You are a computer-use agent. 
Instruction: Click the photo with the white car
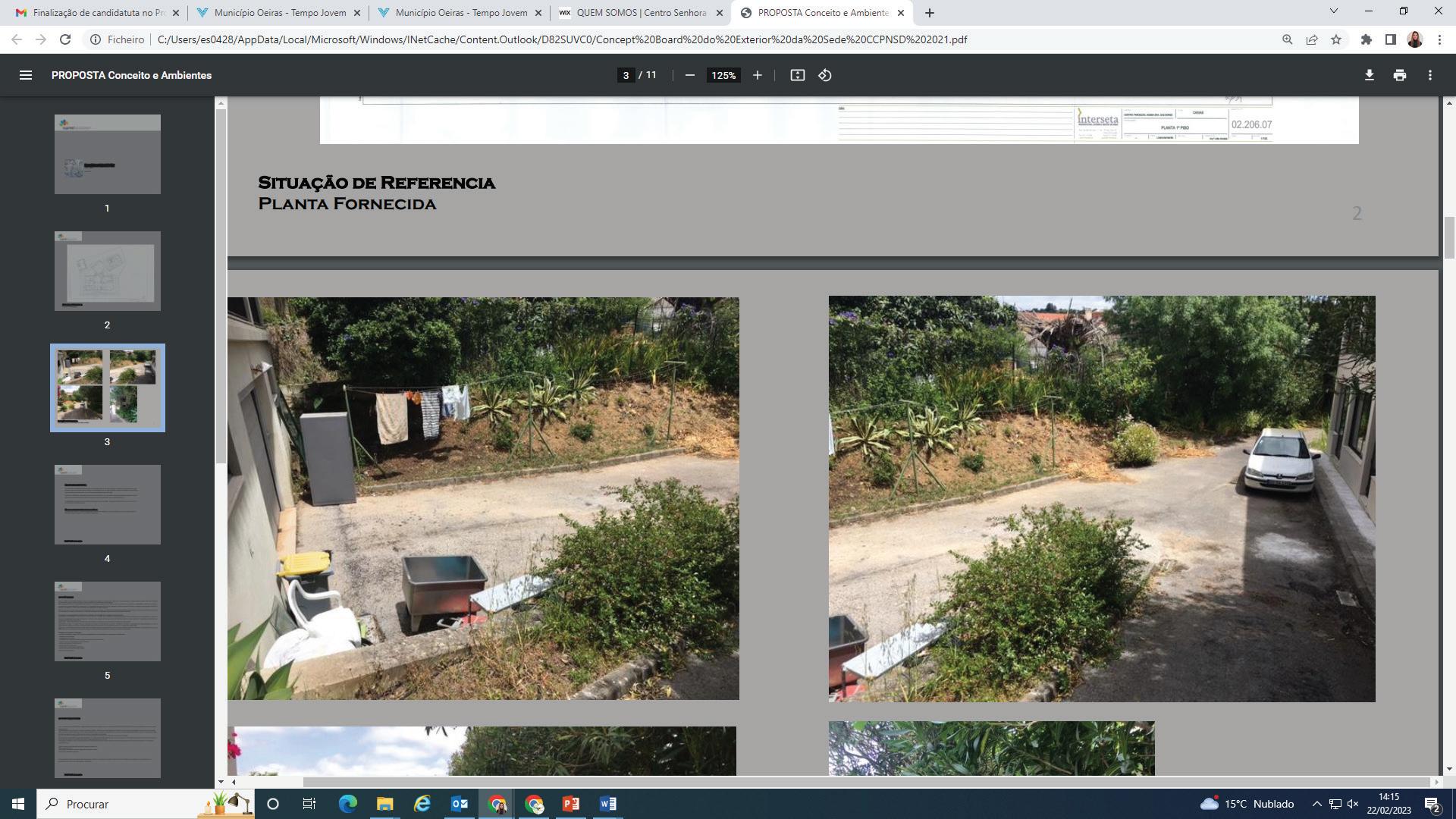[1102, 498]
